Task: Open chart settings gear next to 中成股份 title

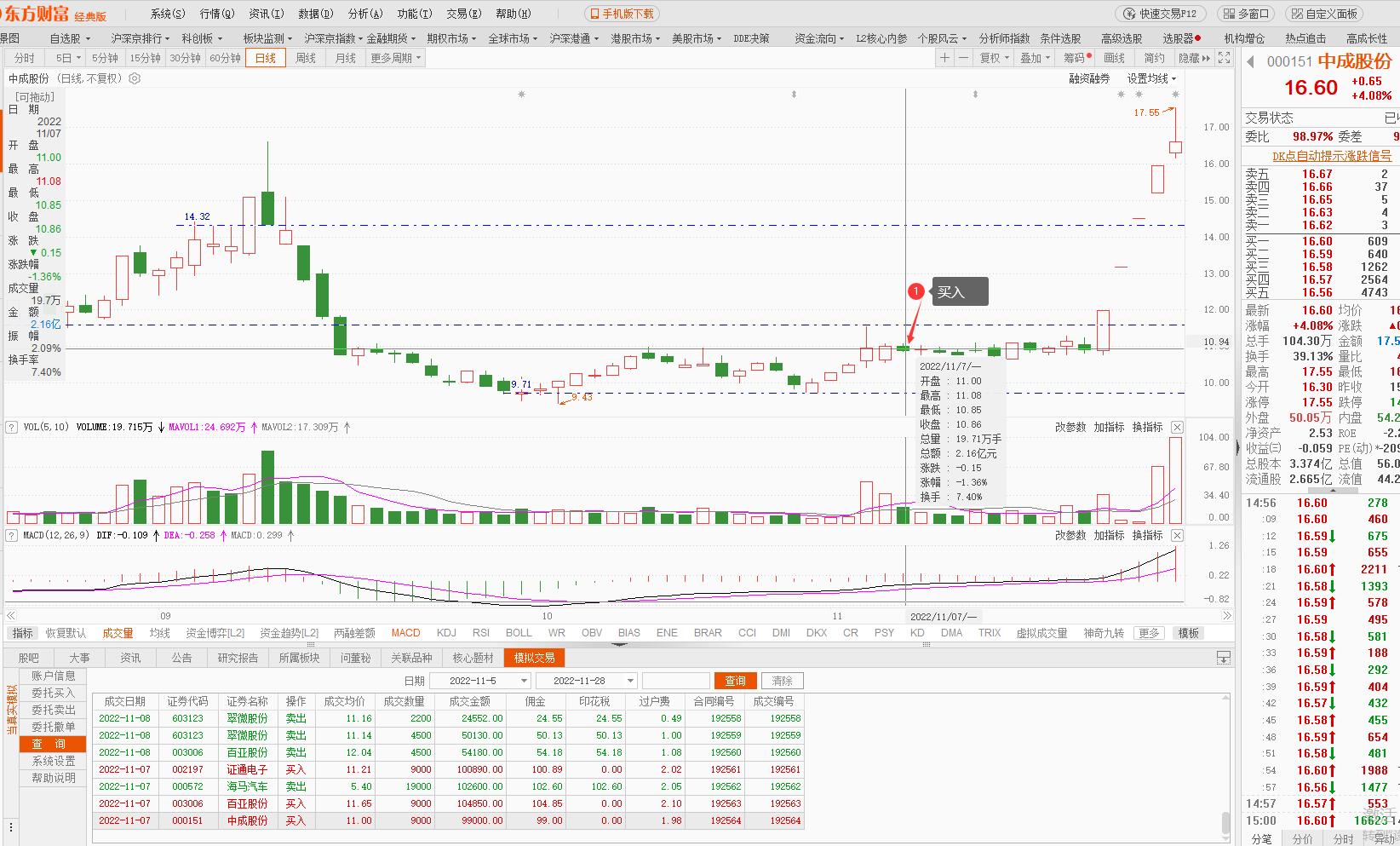Action: tap(135, 78)
